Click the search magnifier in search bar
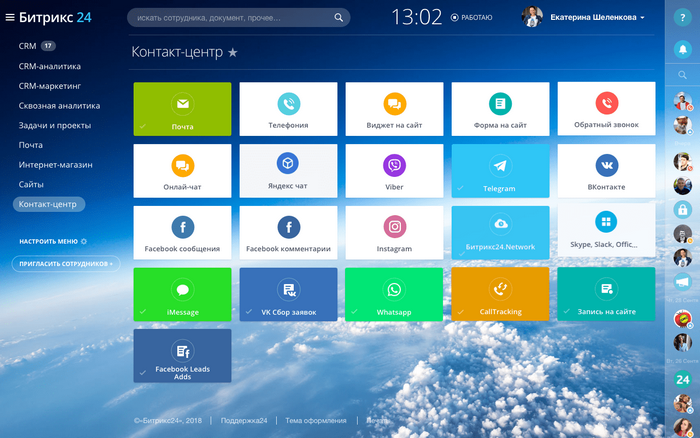 (338, 17)
